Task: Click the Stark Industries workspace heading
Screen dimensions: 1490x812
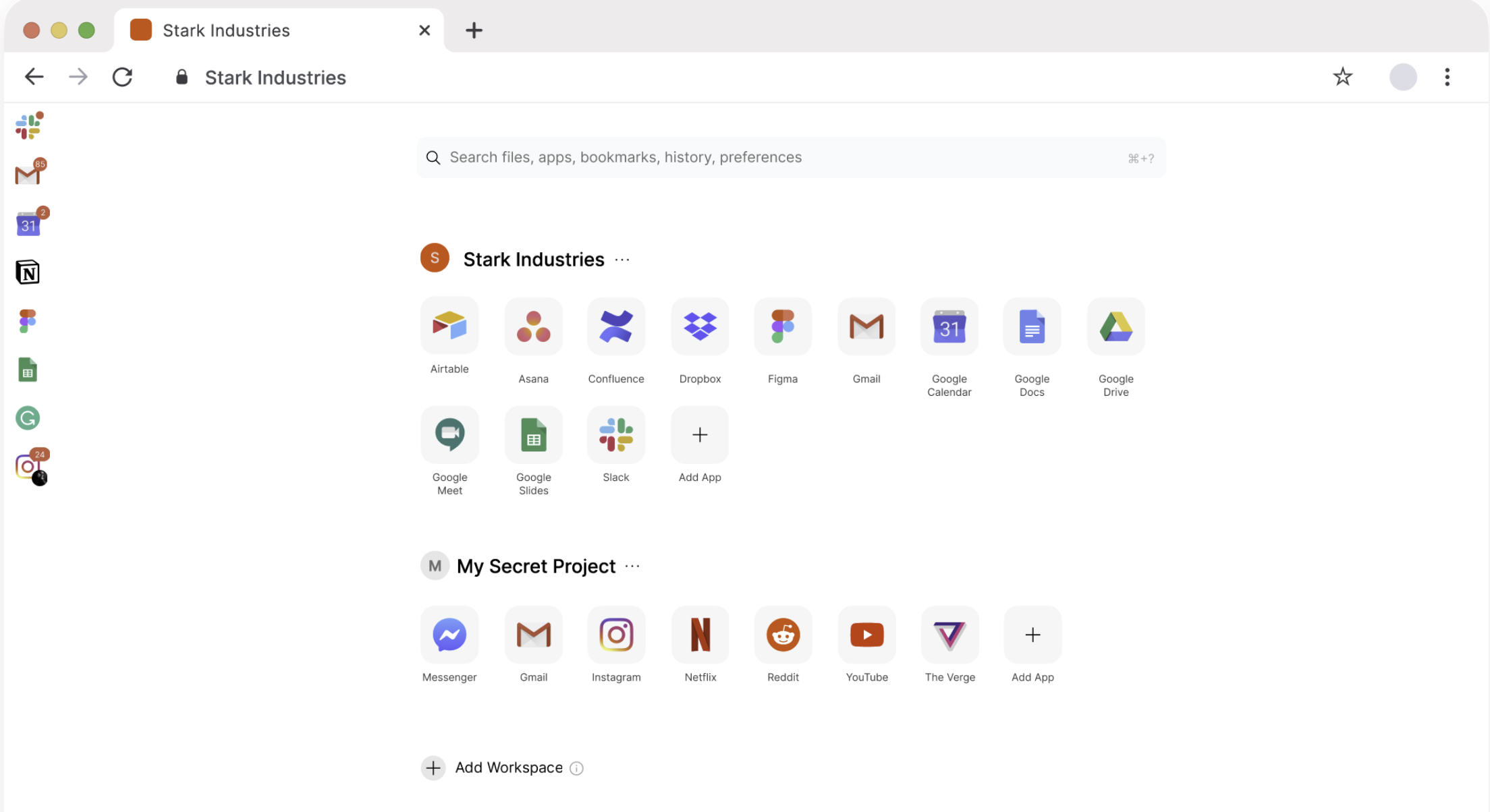Action: click(x=534, y=260)
